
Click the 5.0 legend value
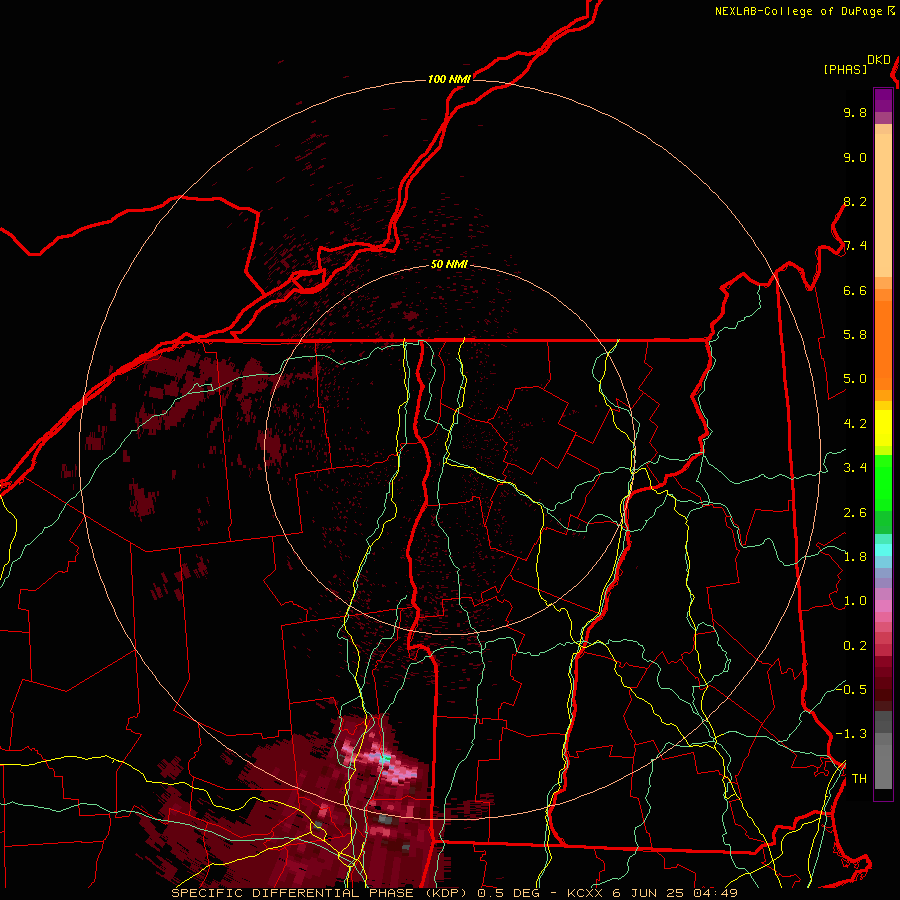pyautogui.click(x=855, y=379)
